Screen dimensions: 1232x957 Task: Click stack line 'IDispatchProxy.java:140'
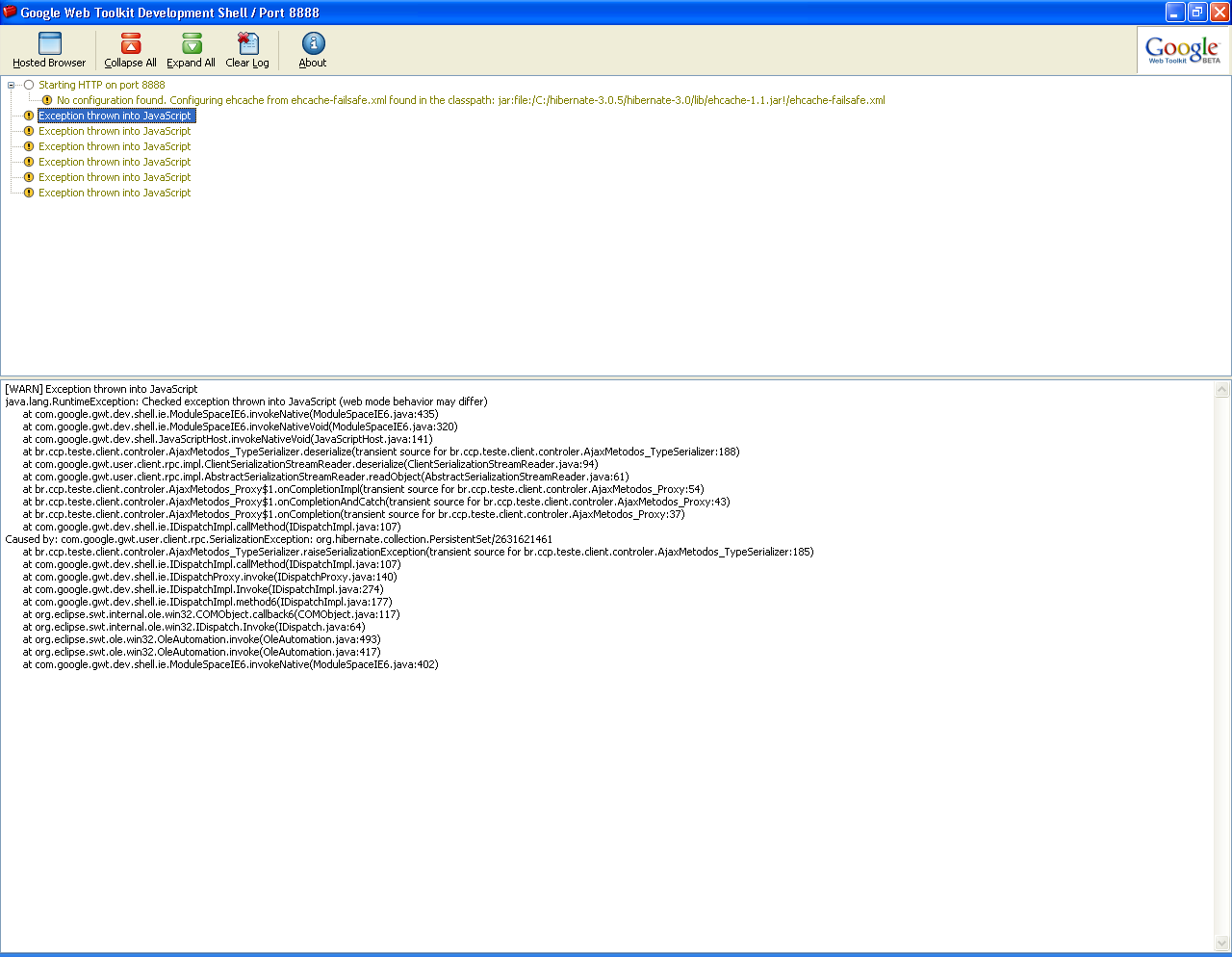[210, 577]
